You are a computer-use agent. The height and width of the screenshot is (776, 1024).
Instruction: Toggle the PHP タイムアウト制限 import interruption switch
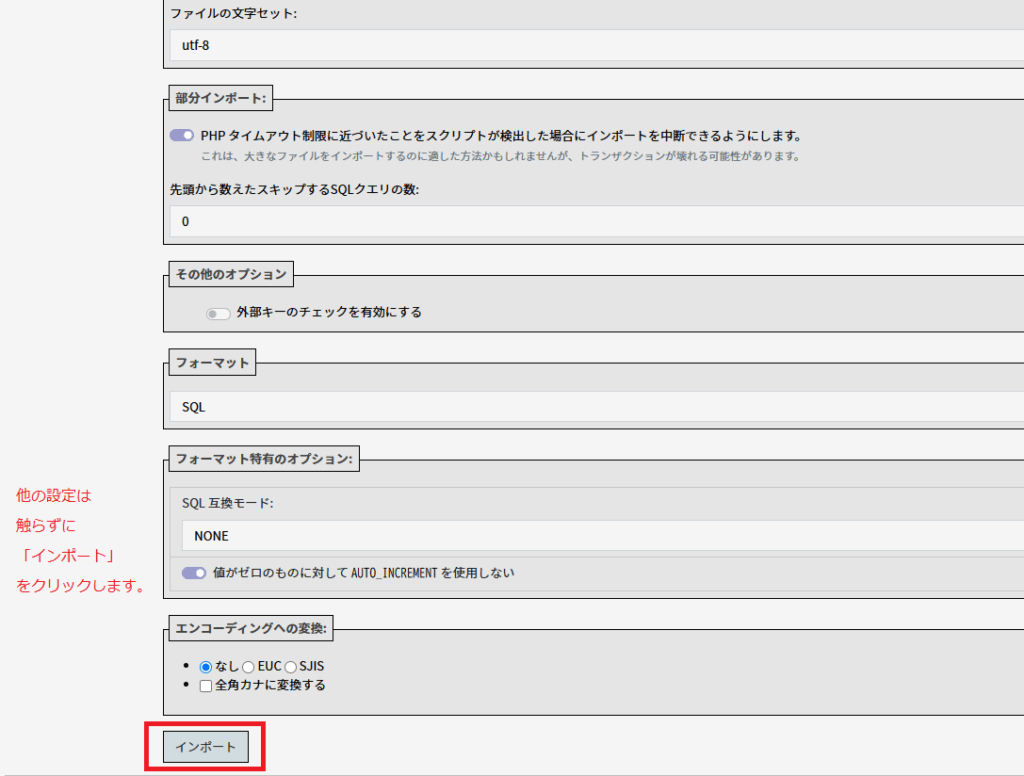(x=182, y=136)
